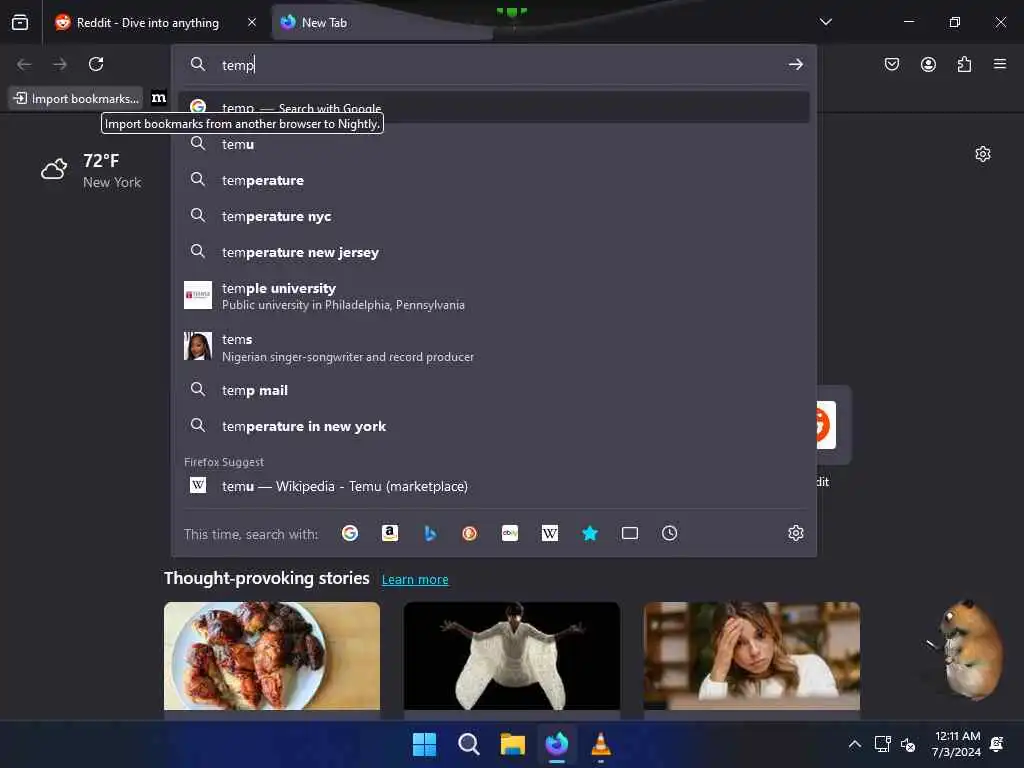Open the notifications bell in tray
This screenshot has height=768, width=1024.
point(997,744)
